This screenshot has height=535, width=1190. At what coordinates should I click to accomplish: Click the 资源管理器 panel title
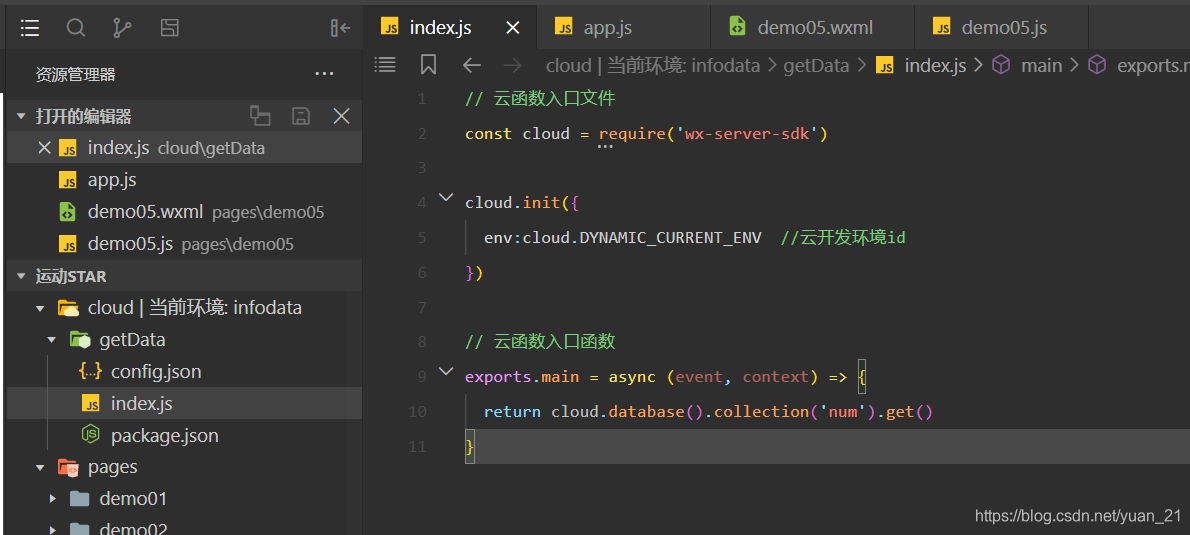[x=76, y=74]
